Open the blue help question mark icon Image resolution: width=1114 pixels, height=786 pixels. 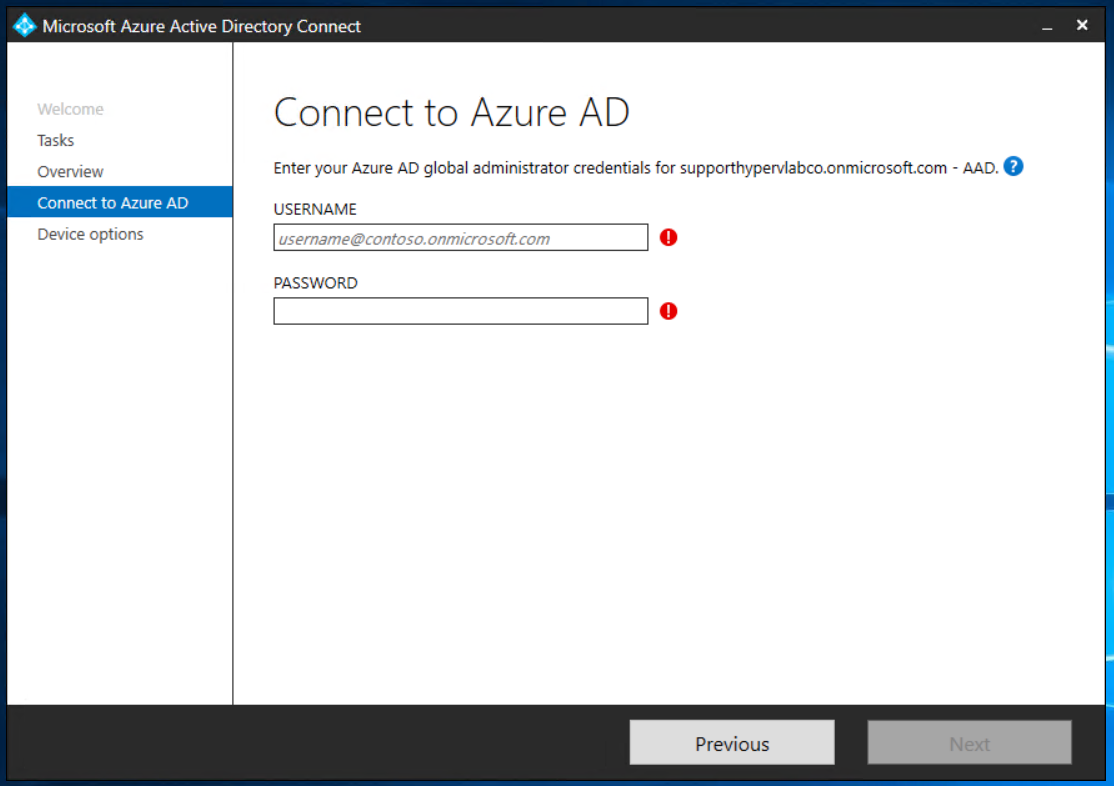(x=1013, y=166)
